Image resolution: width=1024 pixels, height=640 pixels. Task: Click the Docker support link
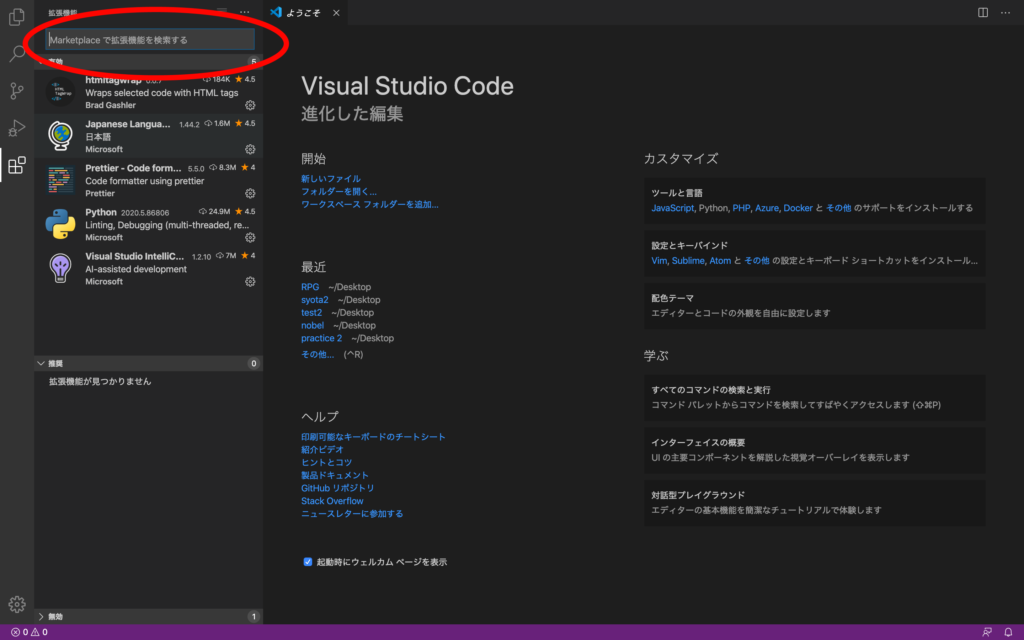coord(798,208)
